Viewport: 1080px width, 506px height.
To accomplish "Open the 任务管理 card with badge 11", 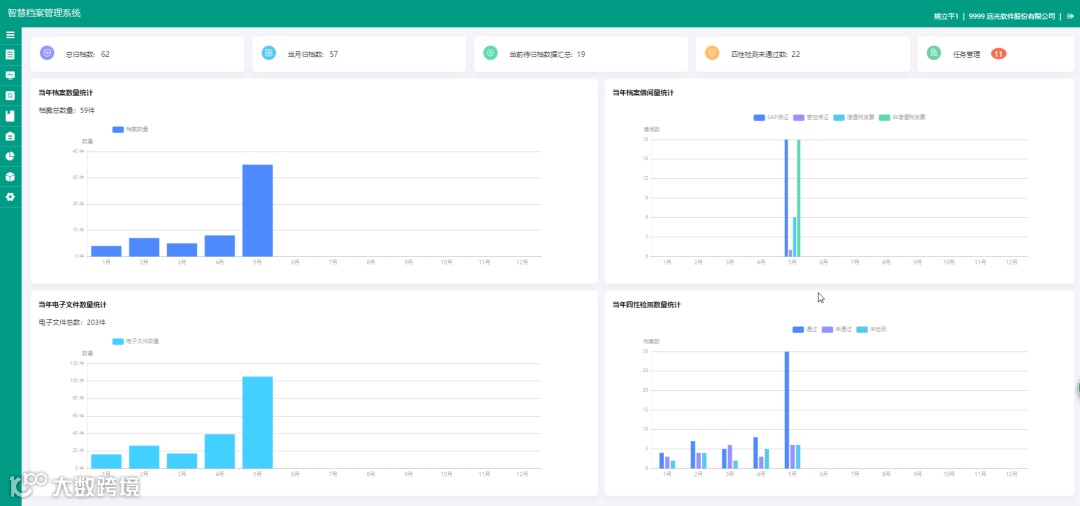I will pyautogui.click(x=995, y=54).
